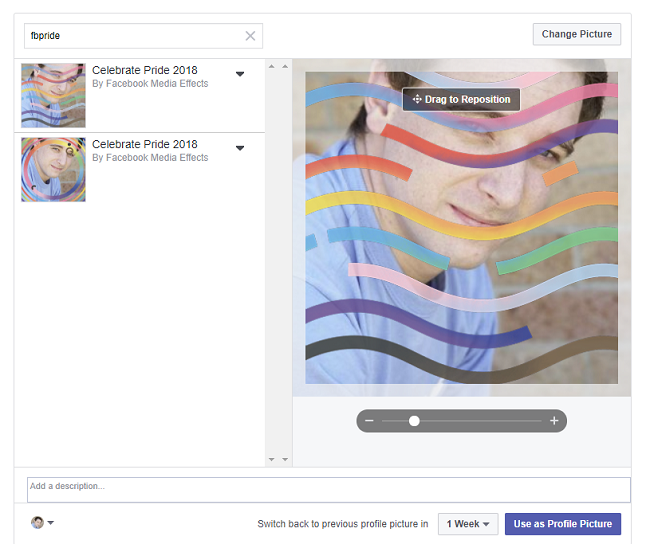The image size is (650, 544).
Task: Select the circular Celebrate Pride 2018 frame thumbnail
Action: (x=53, y=170)
